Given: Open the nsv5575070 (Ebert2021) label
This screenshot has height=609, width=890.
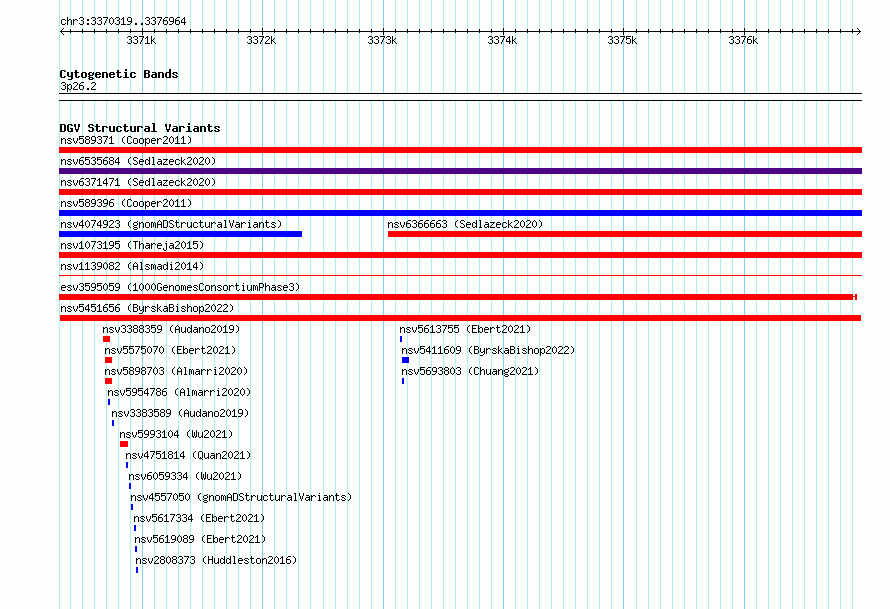Looking at the screenshot, I should [170, 350].
